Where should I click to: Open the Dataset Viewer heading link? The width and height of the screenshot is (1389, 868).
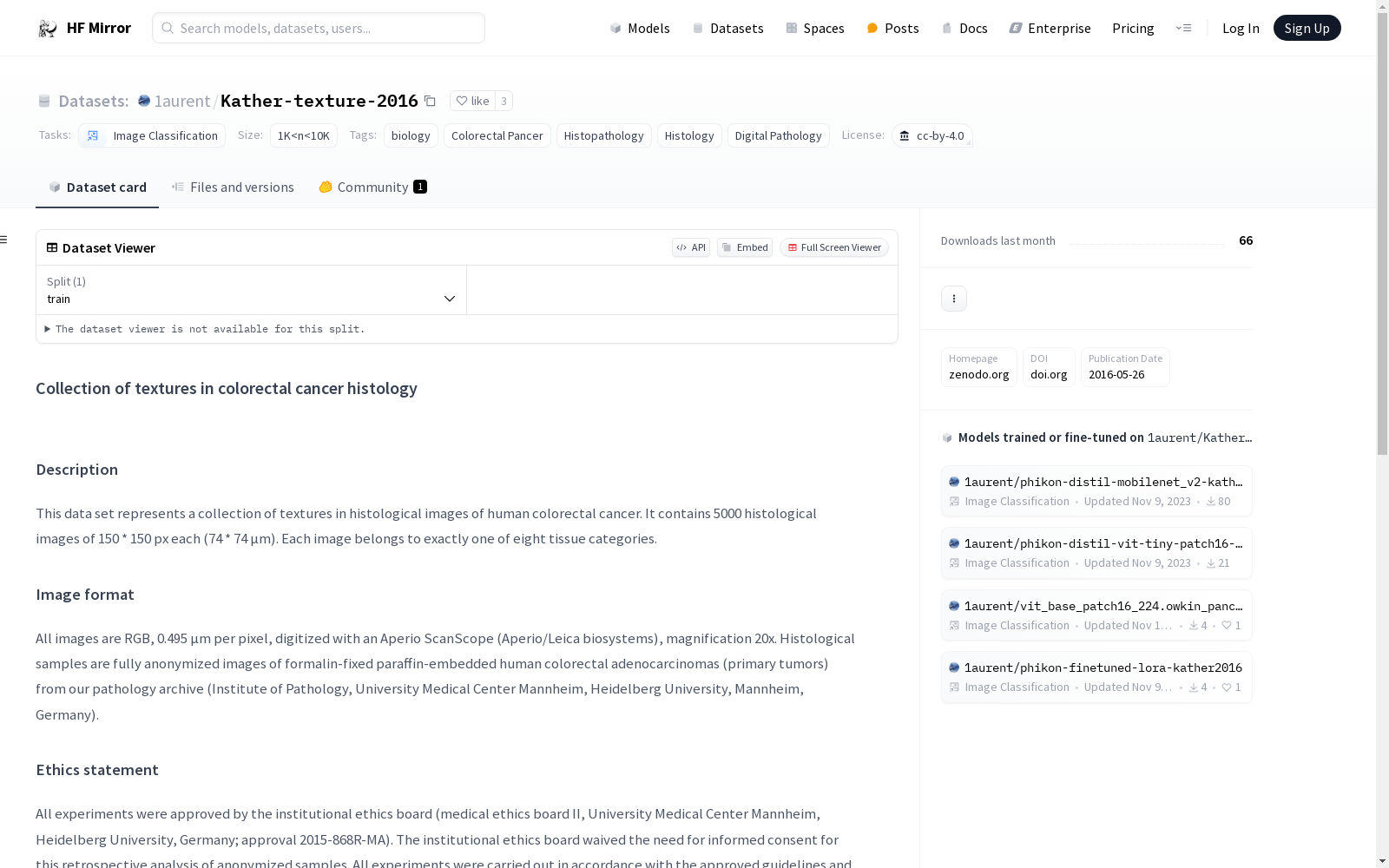pyautogui.click(x=101, y=247)
